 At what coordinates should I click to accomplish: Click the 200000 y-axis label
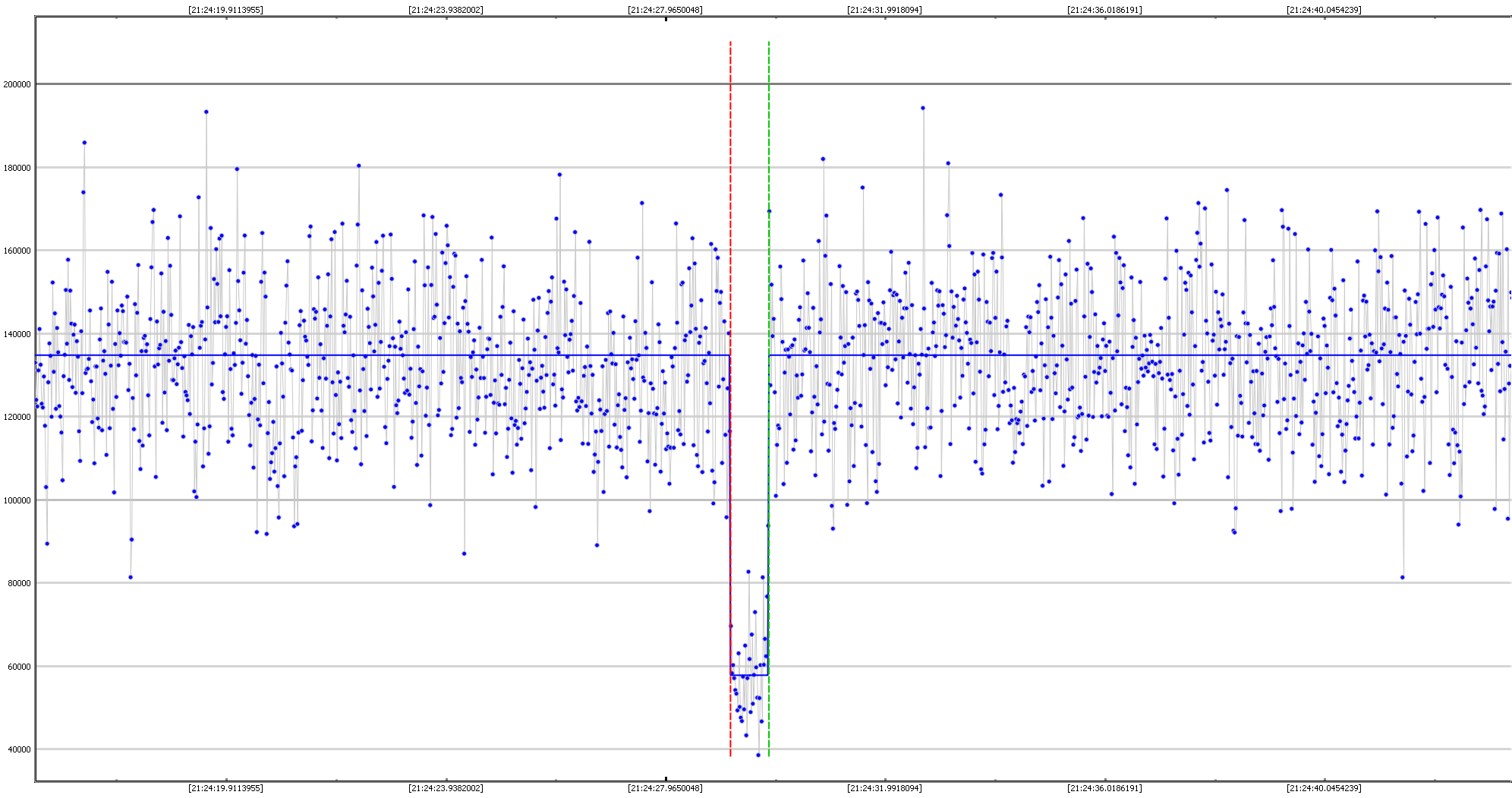pos(17,84)
